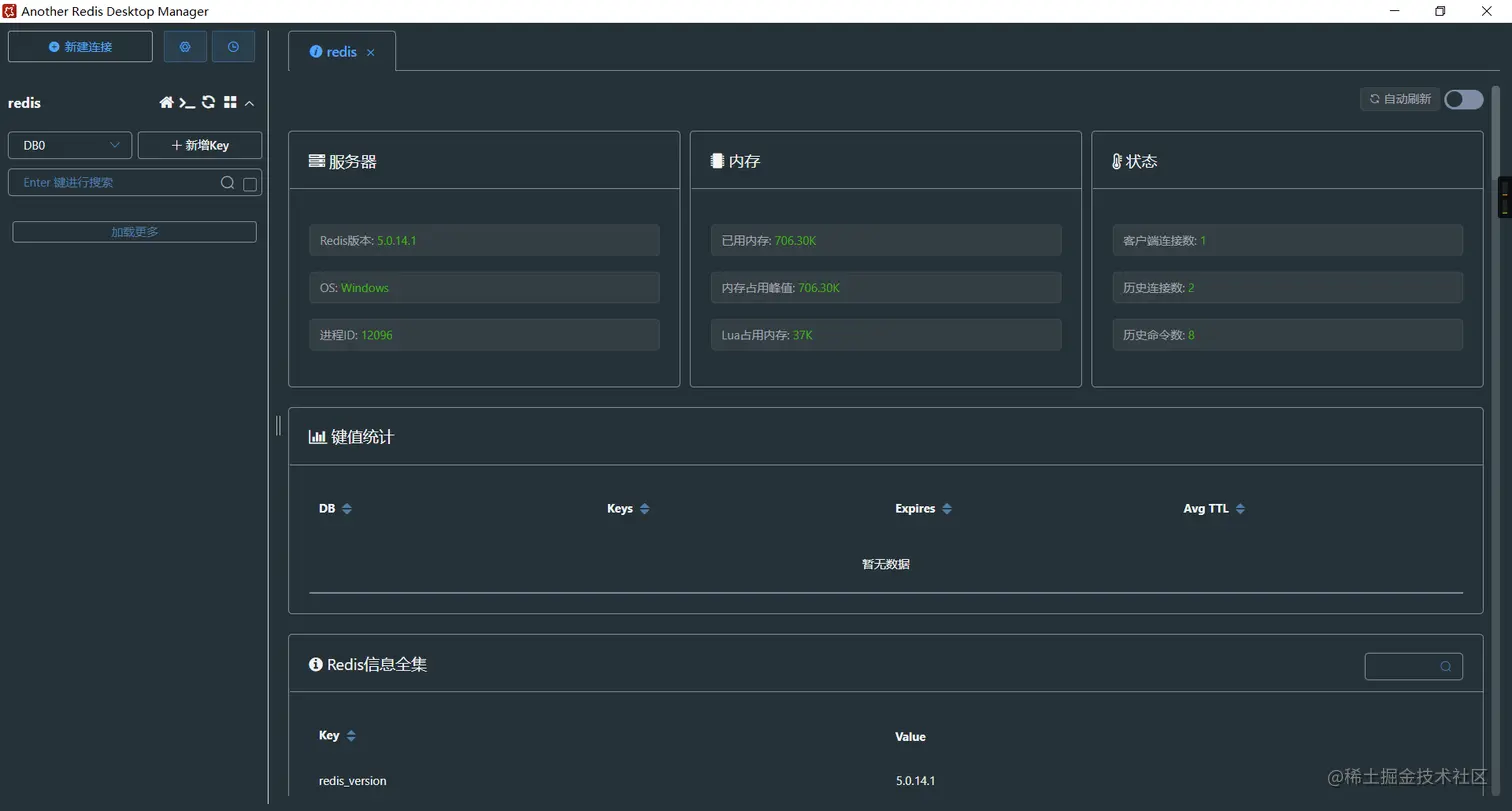Click the 客户端连接数 1 tag

pyautogui.click(x=1287, y=240)
